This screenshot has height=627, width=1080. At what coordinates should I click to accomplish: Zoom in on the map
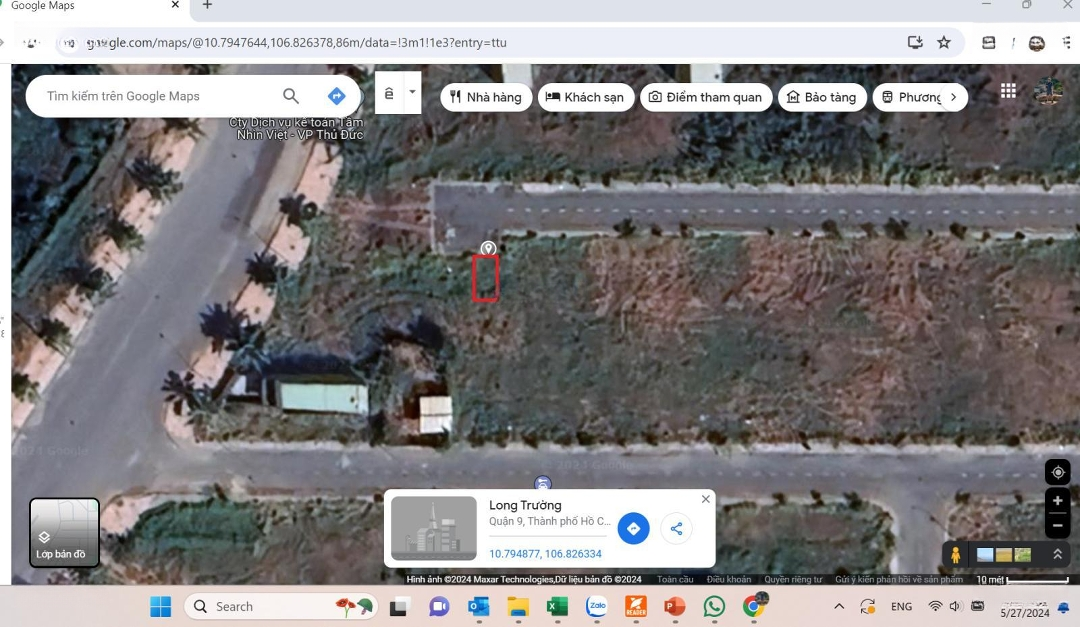tap(1057, 501)
